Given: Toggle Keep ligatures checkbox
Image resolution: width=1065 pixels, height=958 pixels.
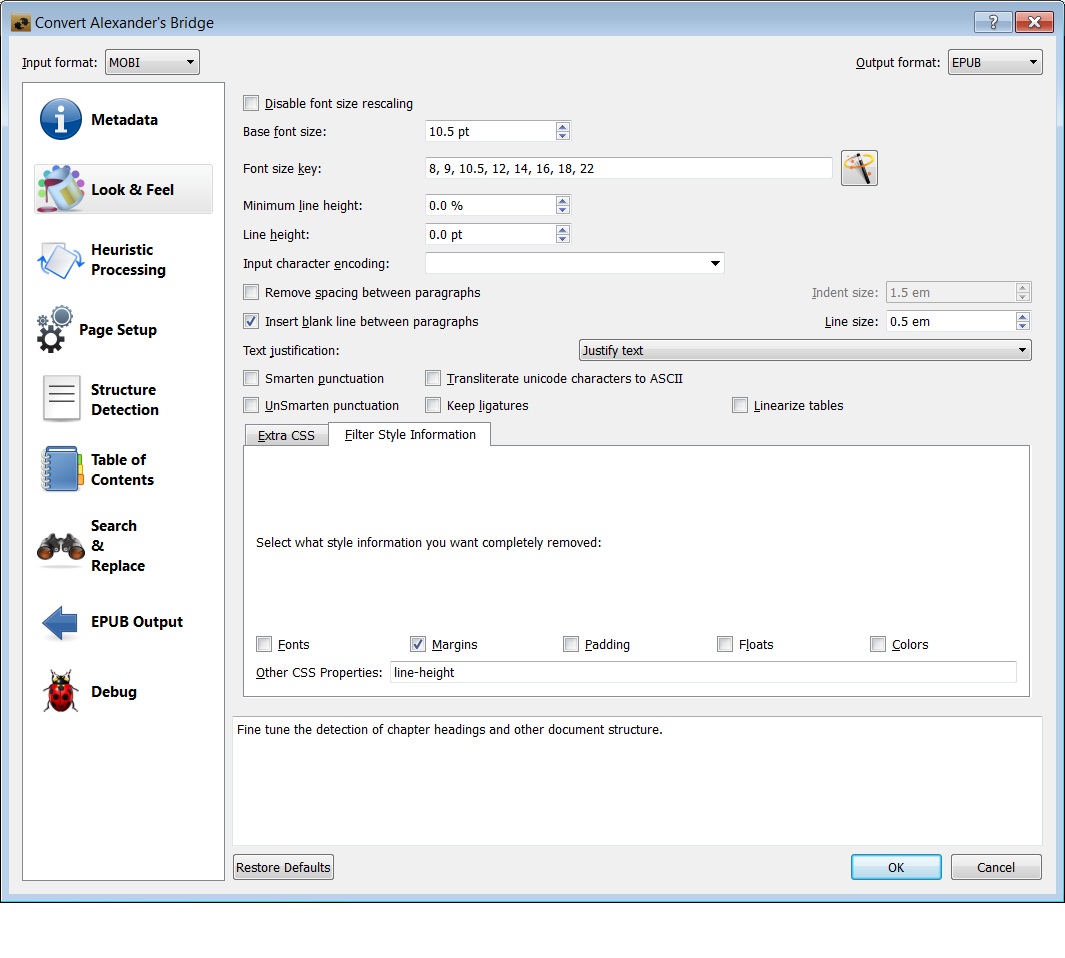Looking at the screenshot, I should click(x=433, y=406).
